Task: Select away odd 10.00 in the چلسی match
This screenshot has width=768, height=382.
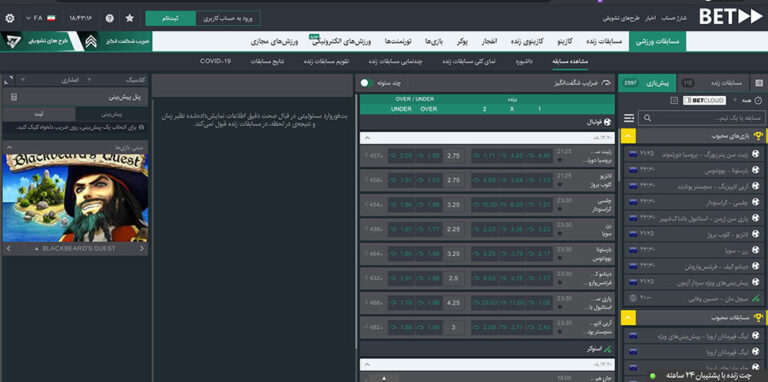Action: pos(484,205)
